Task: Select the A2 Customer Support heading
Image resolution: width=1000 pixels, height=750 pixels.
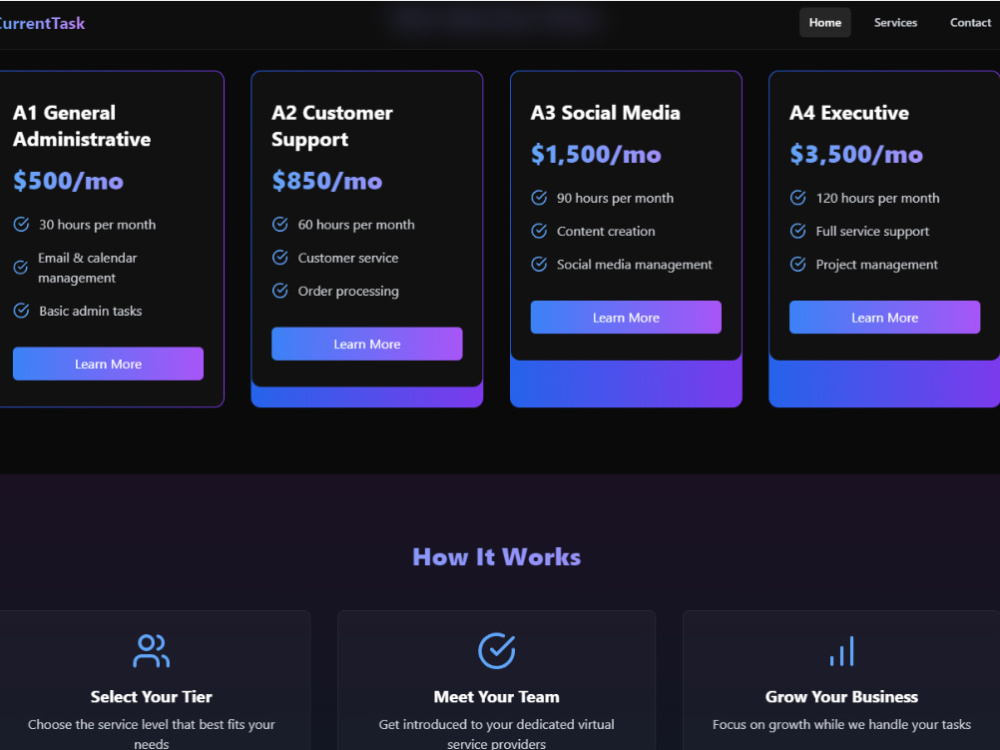Action: point(332,126)
